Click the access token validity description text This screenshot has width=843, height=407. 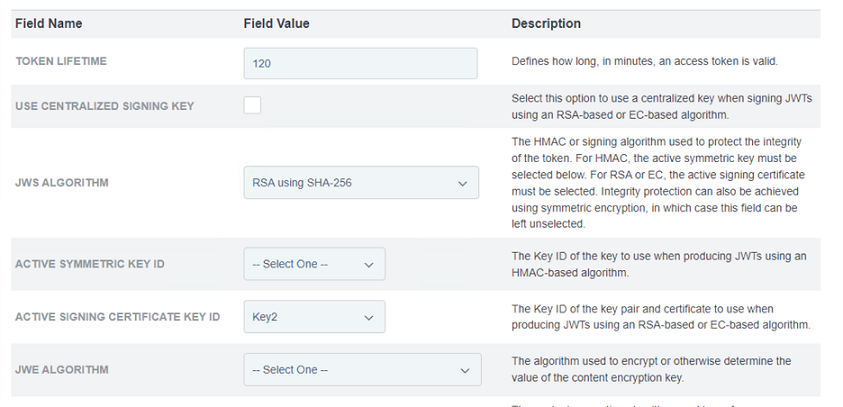click(645, 61)
